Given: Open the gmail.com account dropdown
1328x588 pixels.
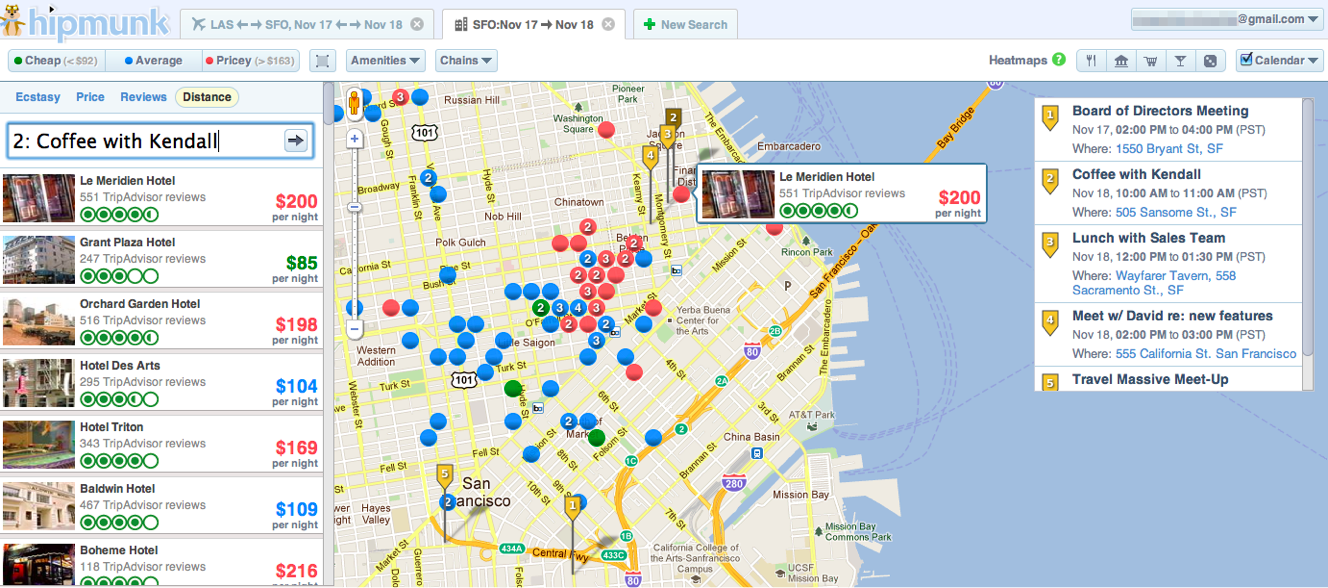Looking at the screenshot, I should [x=1228, y=19].
